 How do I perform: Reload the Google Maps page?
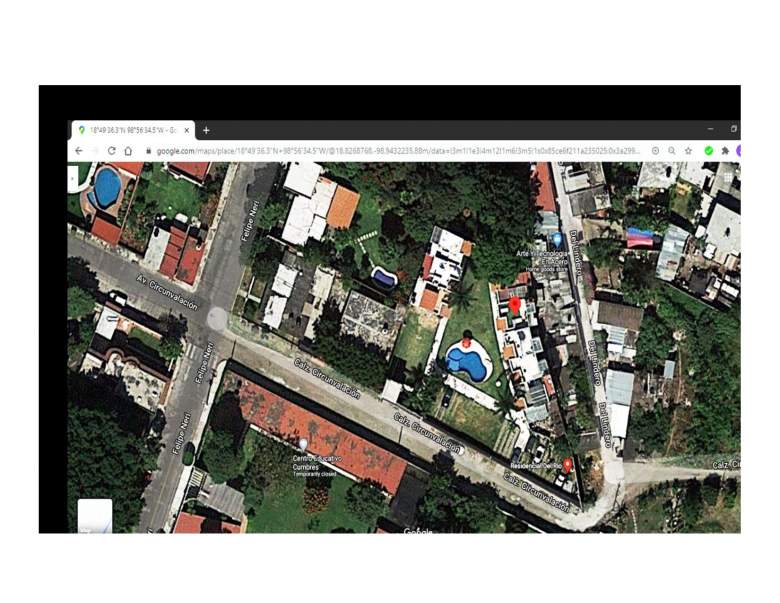coord(111,151)
